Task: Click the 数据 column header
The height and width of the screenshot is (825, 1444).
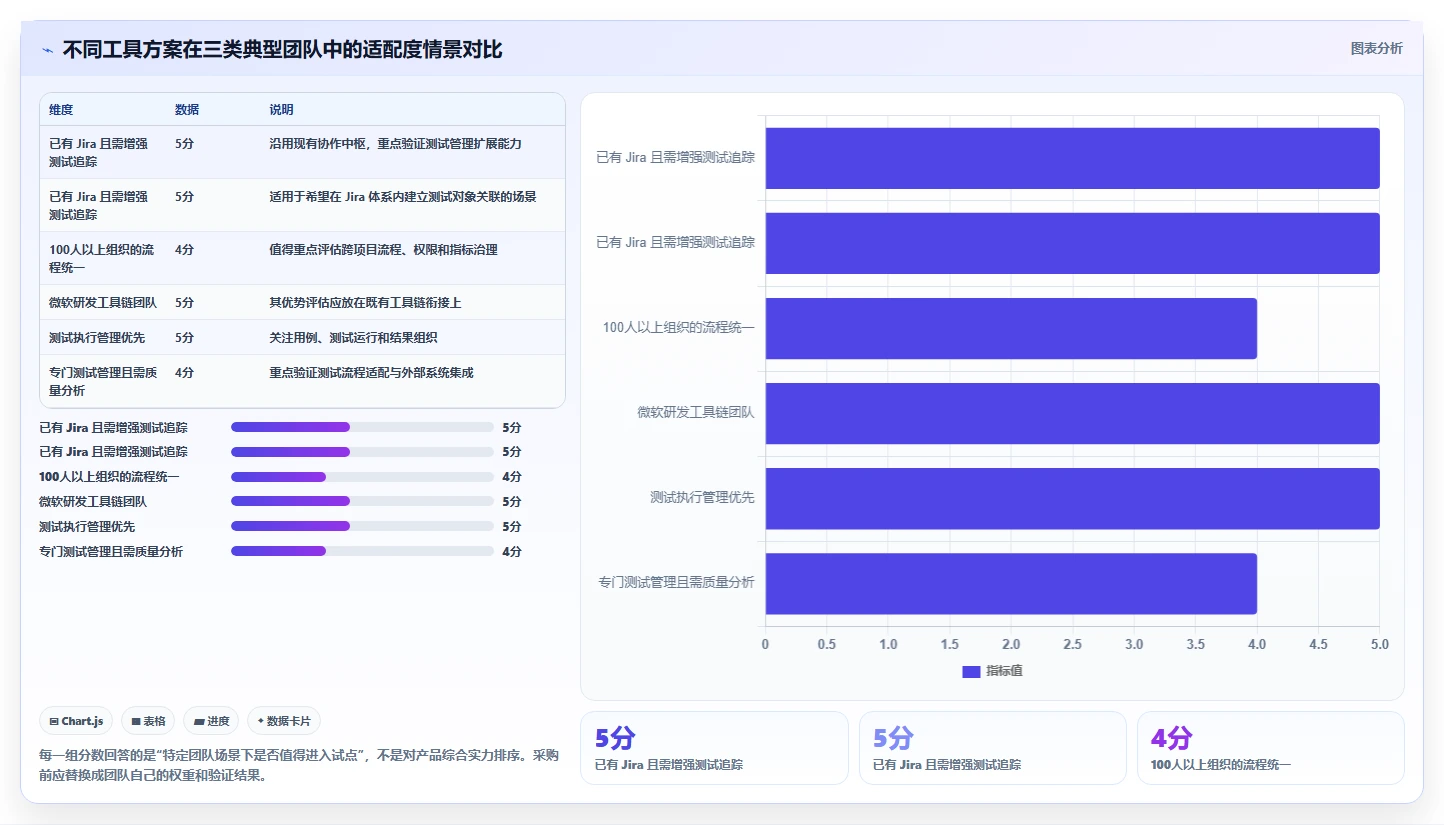Action: [187, 110]
